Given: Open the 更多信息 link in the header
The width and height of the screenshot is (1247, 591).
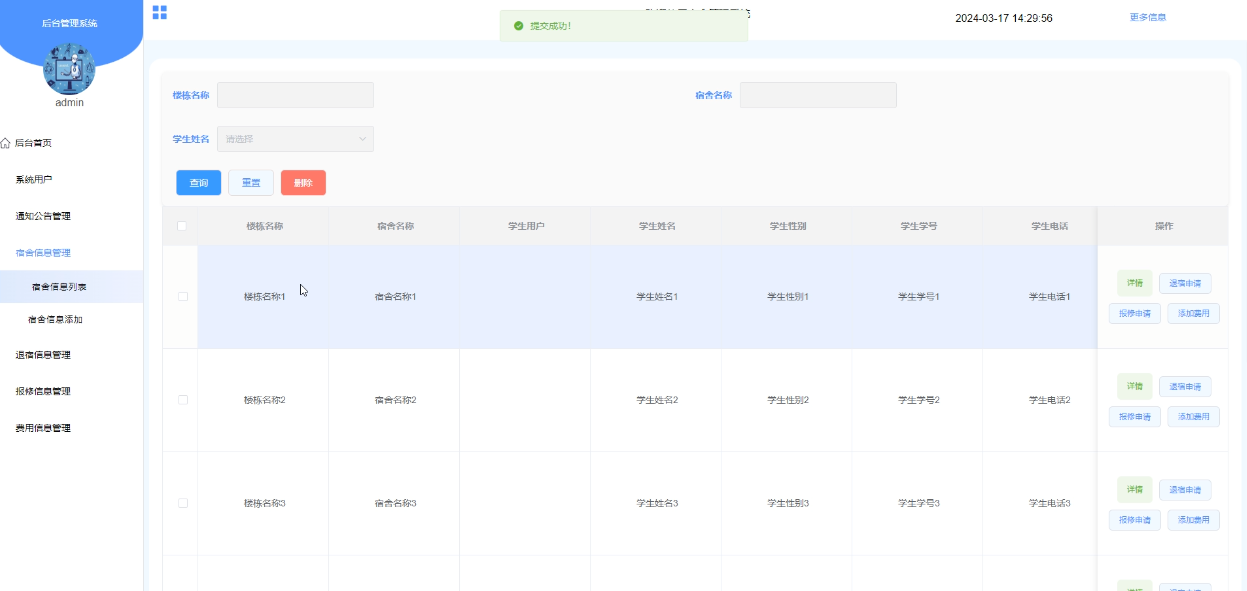Looking at the screenshot, I should pos(1148,17).
